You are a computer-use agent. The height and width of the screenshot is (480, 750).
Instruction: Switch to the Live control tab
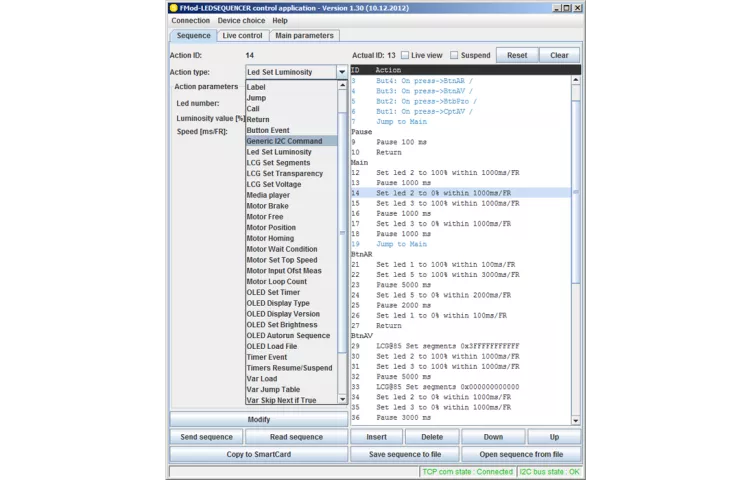coord(242,36)
